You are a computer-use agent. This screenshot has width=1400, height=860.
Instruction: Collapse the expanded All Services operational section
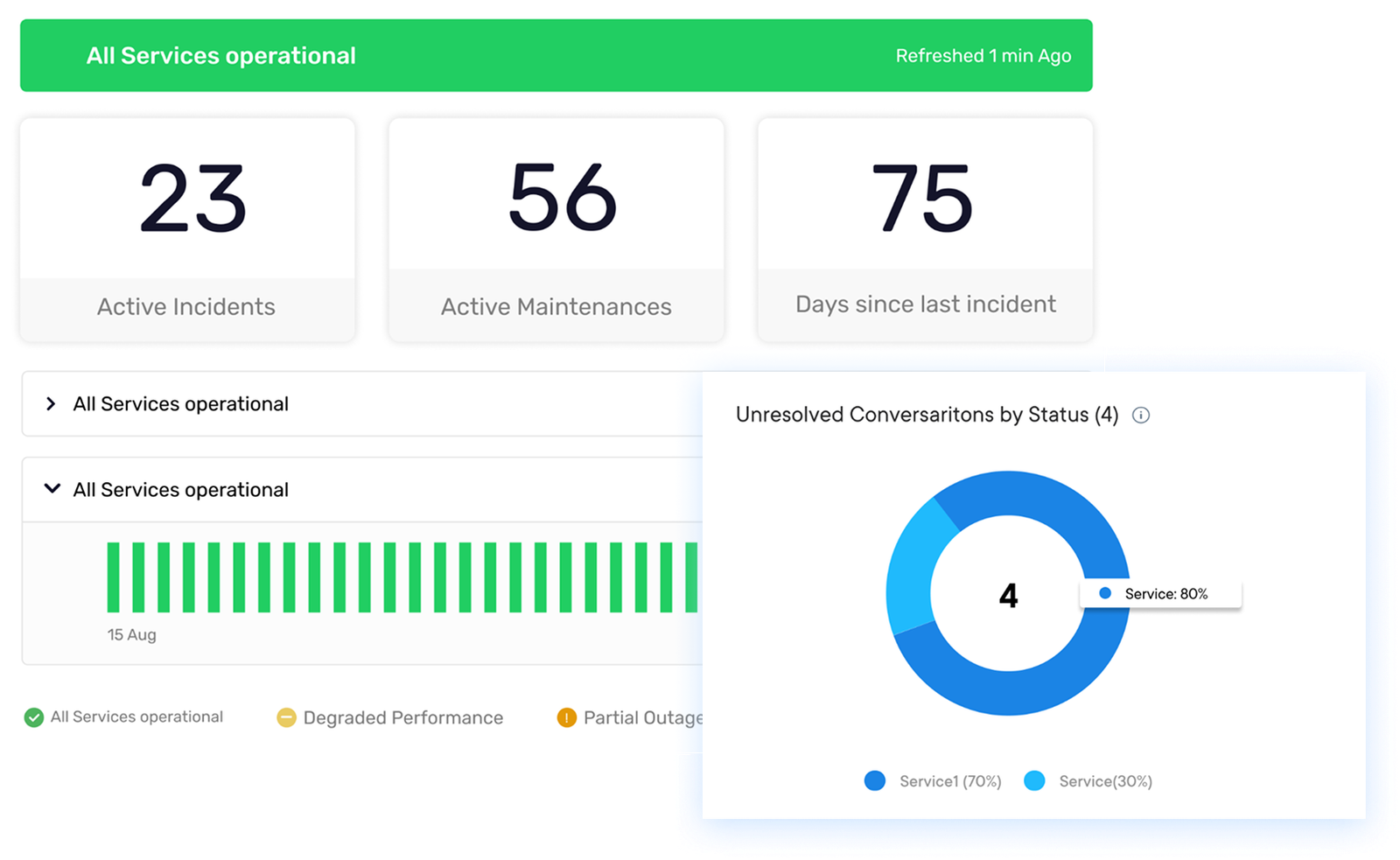[x=52, y=488]
